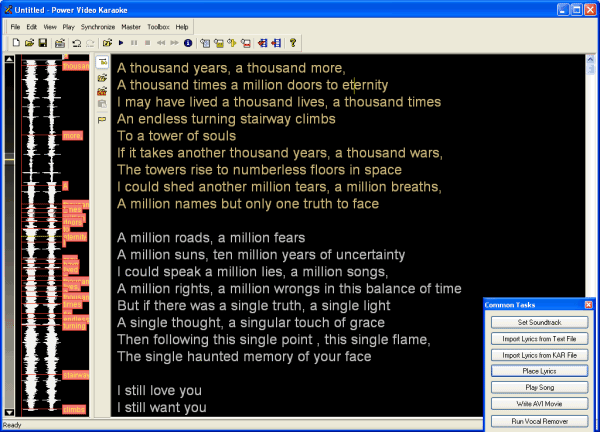This screenshot has height=432, width=600.
Task: Click lyric 'A thousand years, a thousand more,'
Action: pos(231,68)
